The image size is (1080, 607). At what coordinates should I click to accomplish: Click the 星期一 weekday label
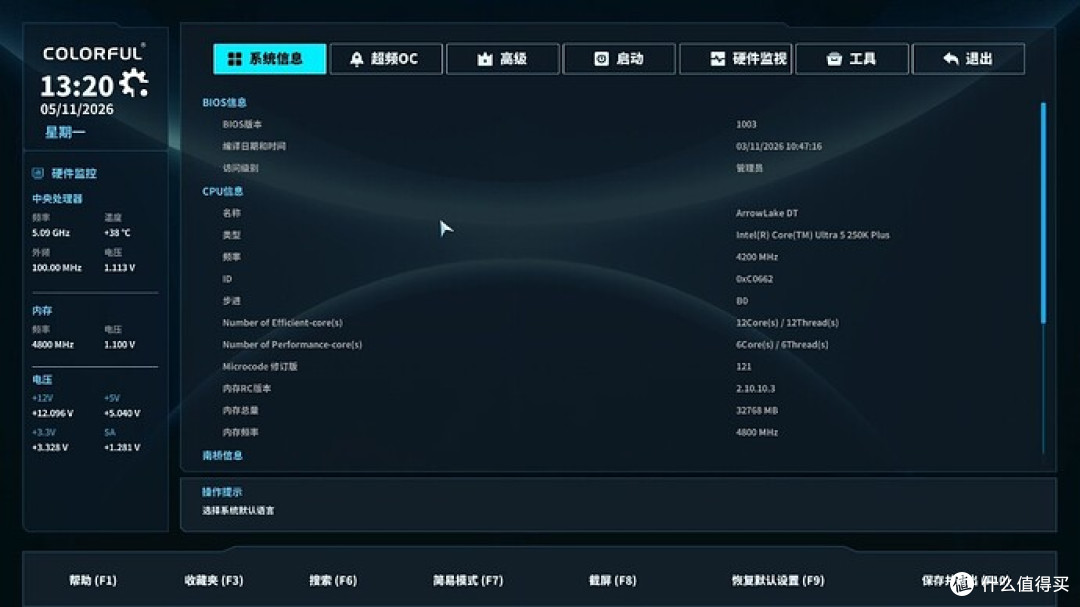[x=65, y=132]
